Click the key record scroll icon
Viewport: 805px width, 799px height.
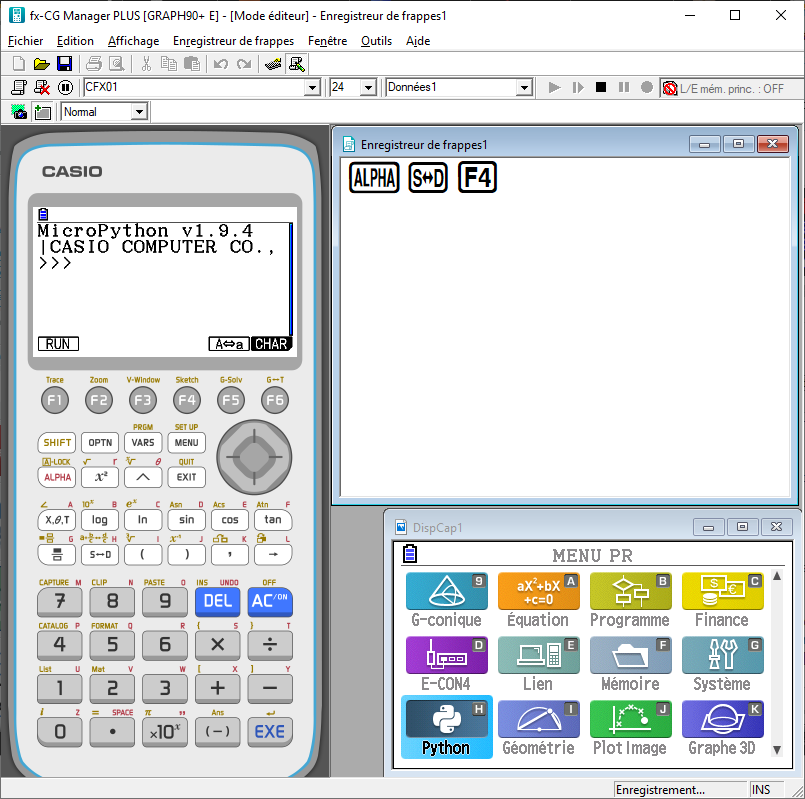coord(19,88)
